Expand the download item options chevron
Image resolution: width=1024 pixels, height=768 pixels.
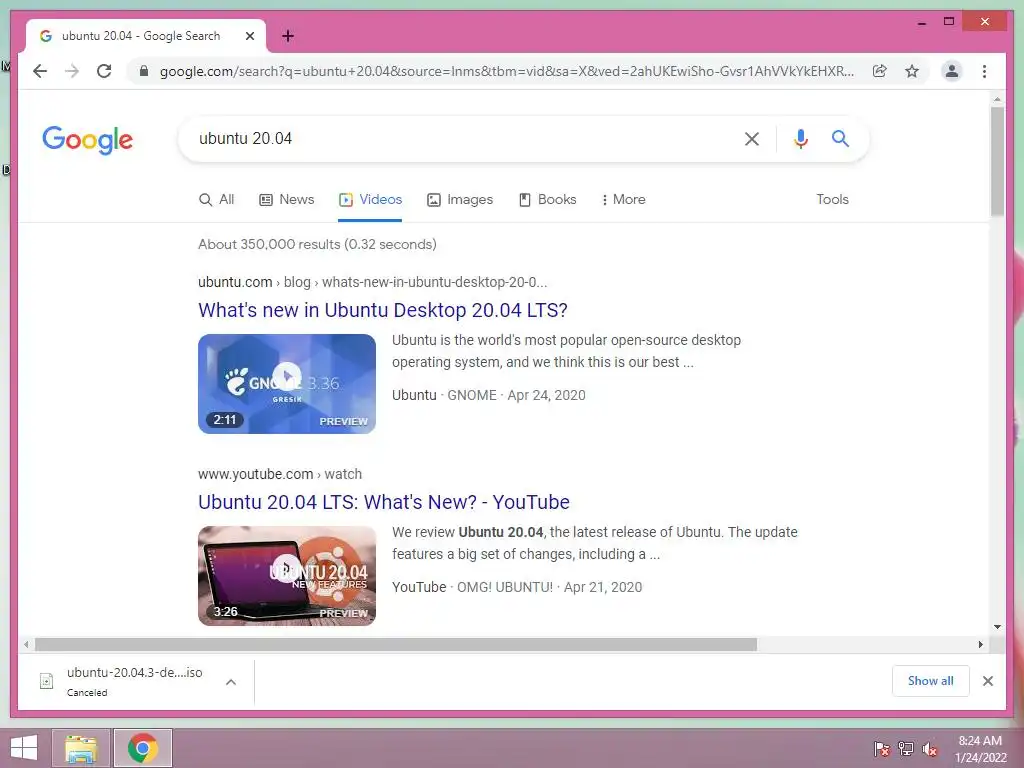point(231,682)
